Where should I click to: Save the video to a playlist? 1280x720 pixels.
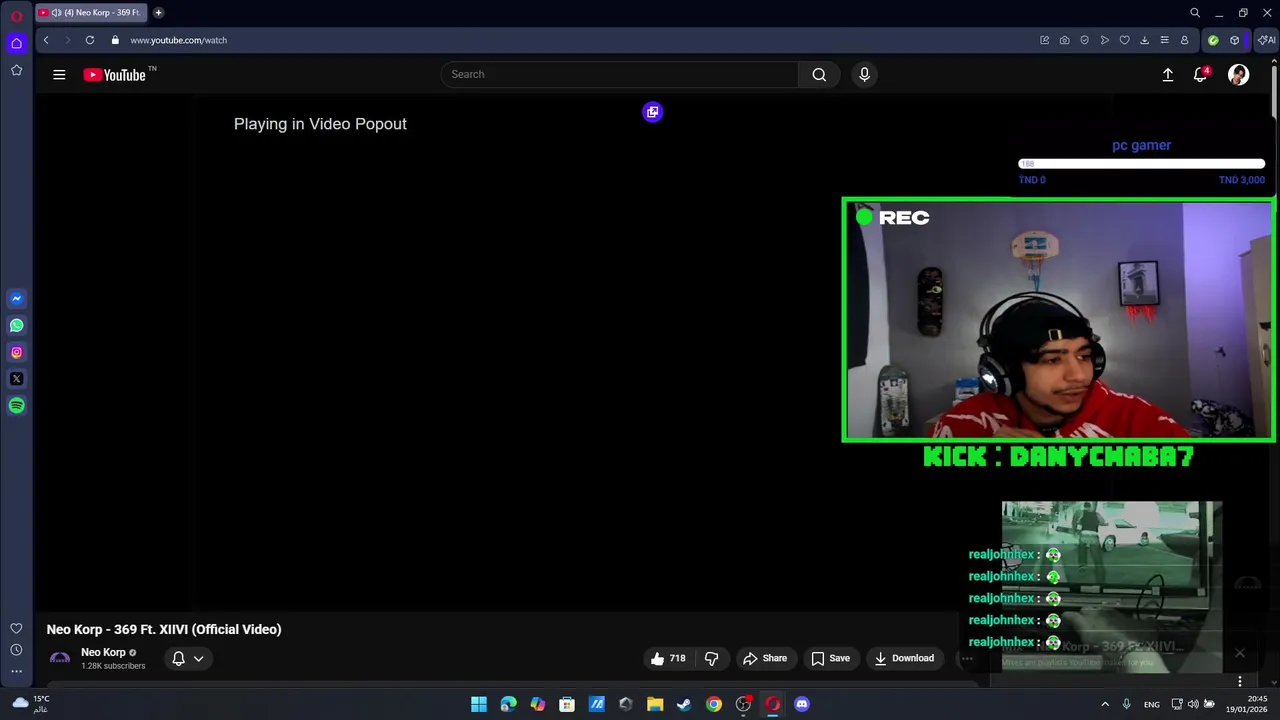(830, 658)
